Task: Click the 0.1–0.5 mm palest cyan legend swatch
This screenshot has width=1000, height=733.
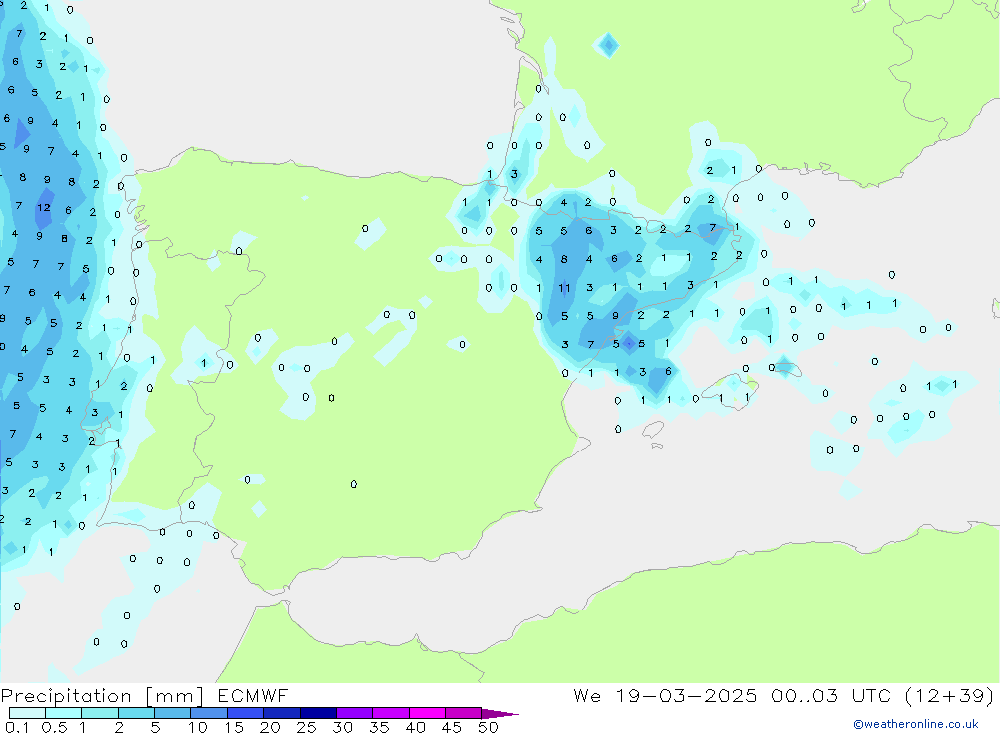Action: pos(27,713)
